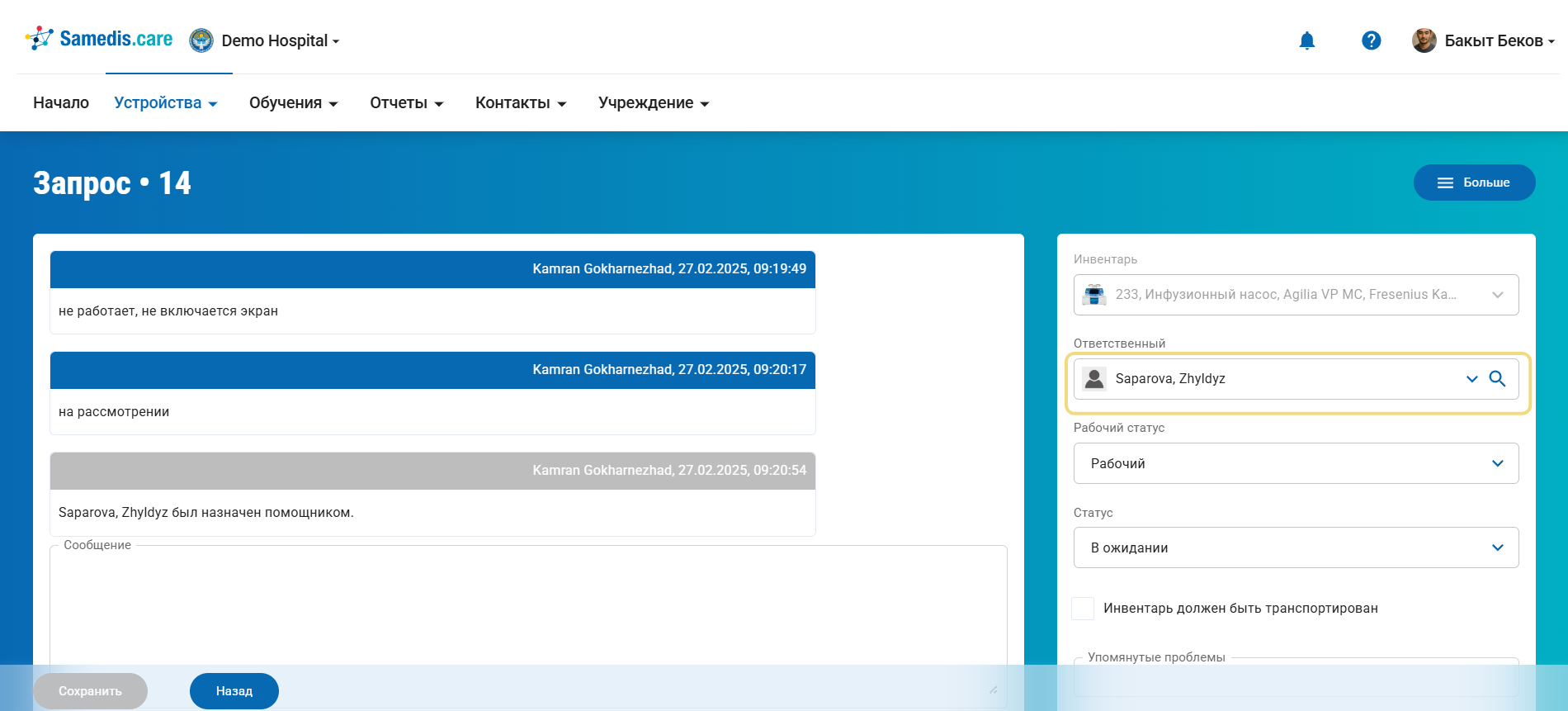Screen dimensions: 1568x711
Task: Expand the Ответственный dropdown chevron
Action: [x=1471, y=379]
